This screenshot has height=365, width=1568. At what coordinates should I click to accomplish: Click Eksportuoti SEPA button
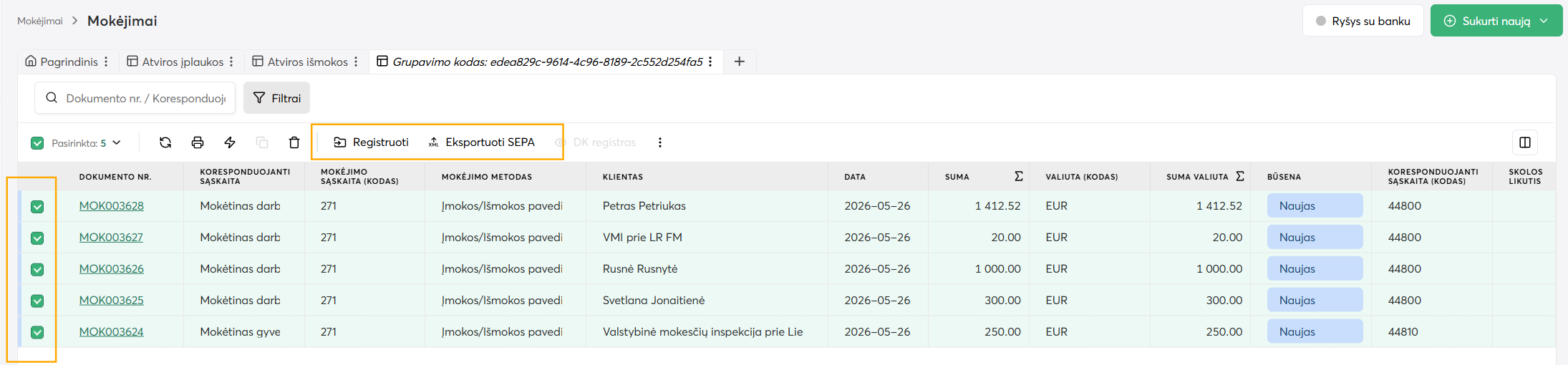481,142
